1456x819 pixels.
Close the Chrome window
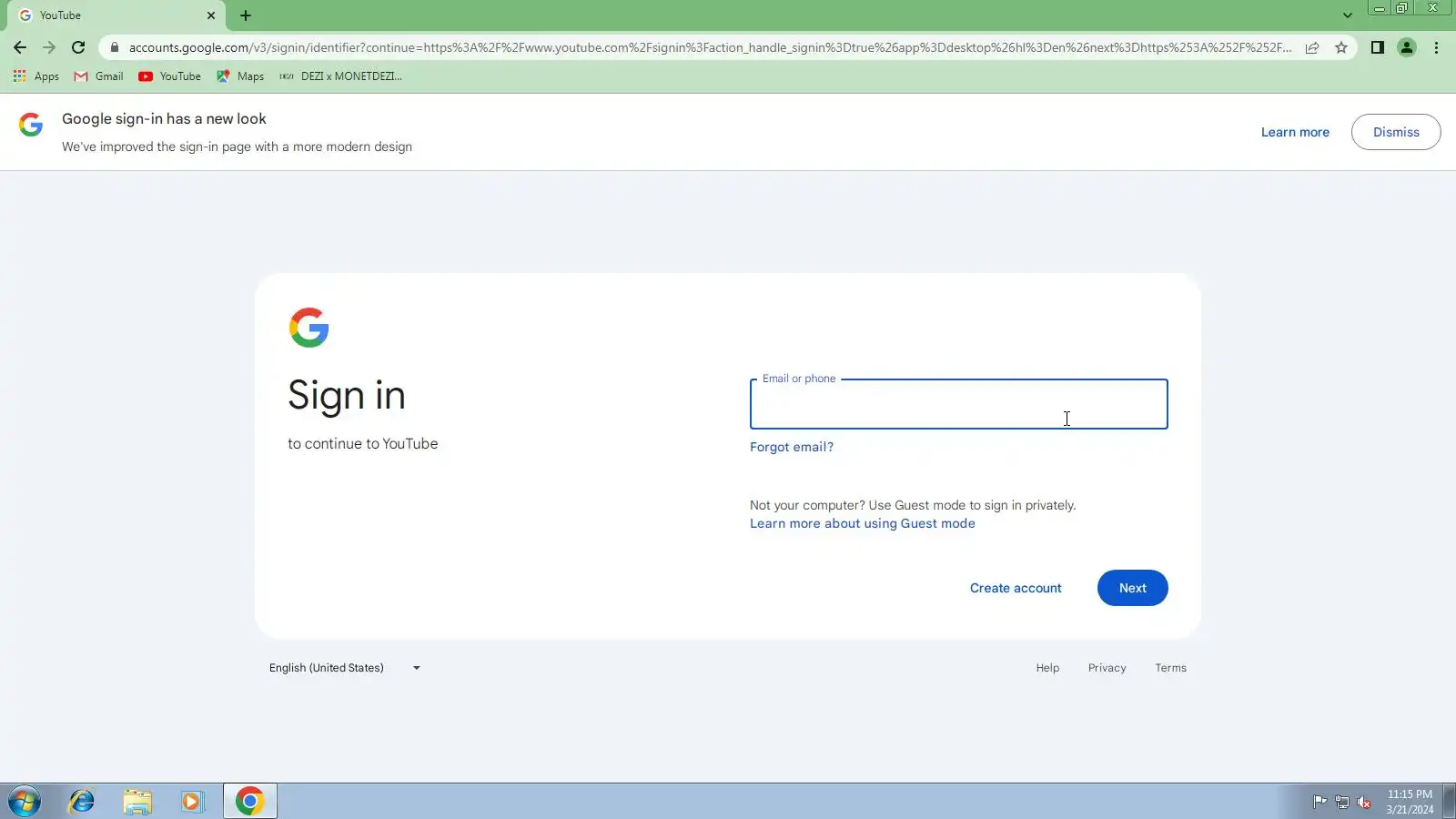(1433, 8)
